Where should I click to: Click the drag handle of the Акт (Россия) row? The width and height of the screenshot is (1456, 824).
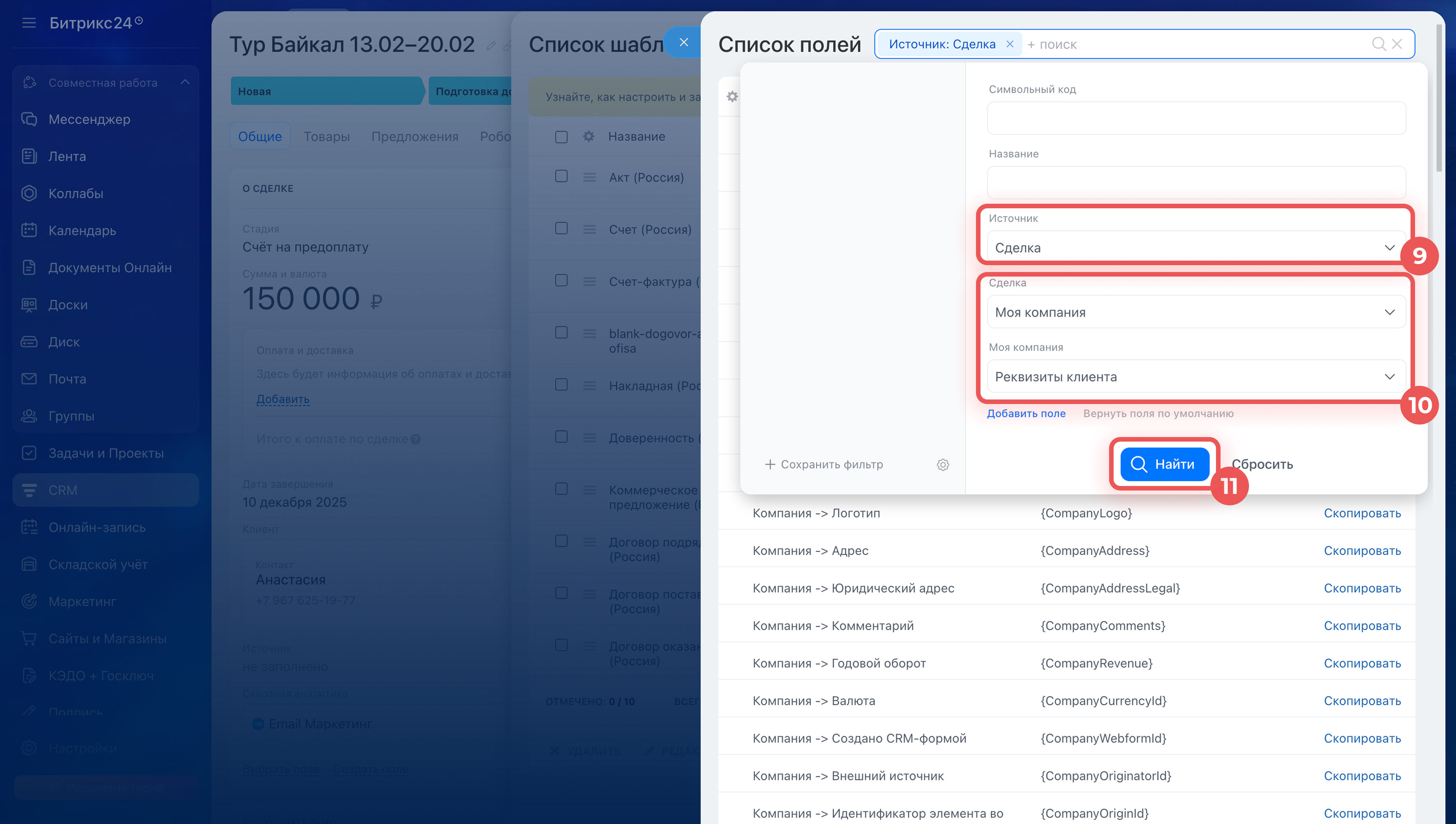coord(589,178)
